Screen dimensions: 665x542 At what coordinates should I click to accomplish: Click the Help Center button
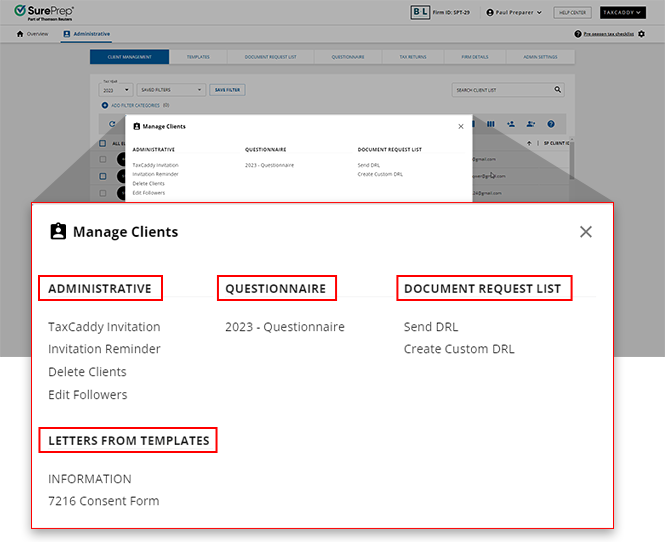pyautogui.click(x=572, y=13)
